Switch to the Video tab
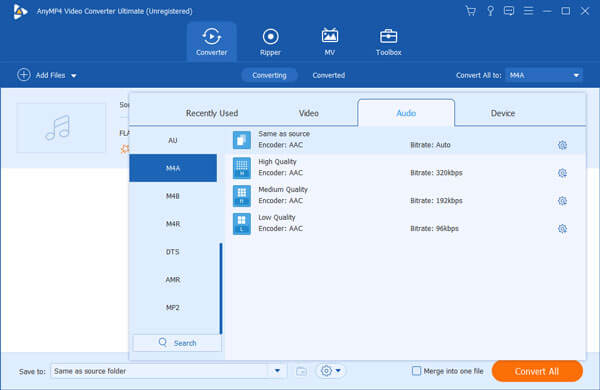This screenshot has height=390, width=600. [x=308, y=113]
